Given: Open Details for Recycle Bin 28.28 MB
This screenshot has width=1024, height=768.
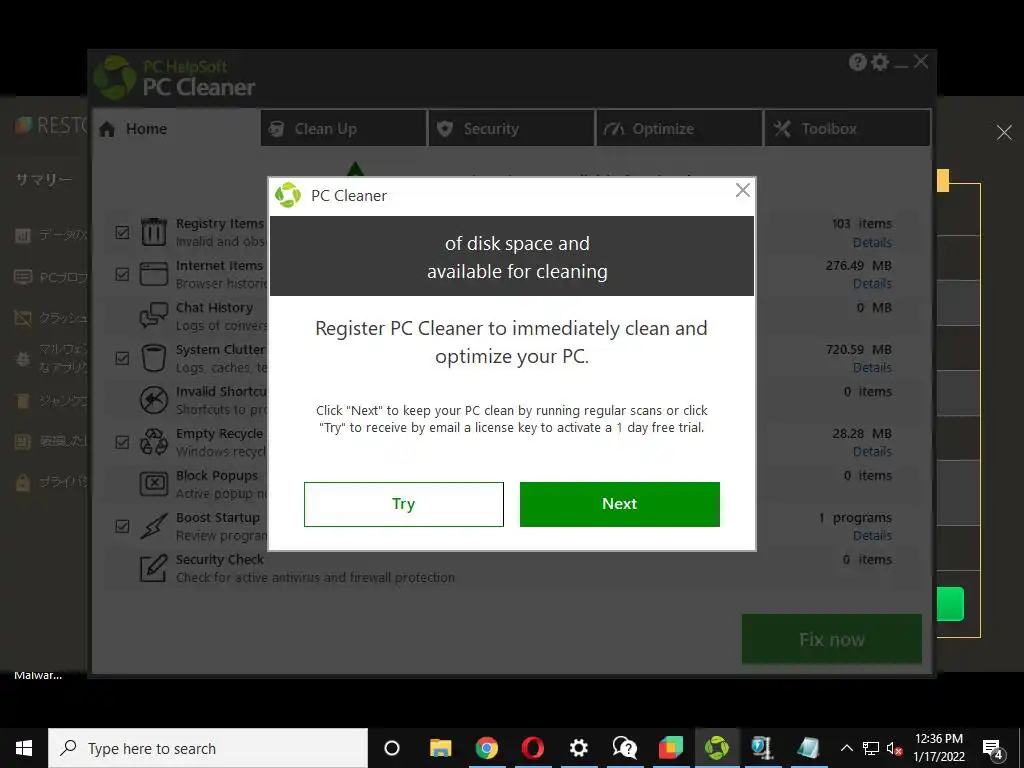Looking at the screenshot, I should click(872, 451).
